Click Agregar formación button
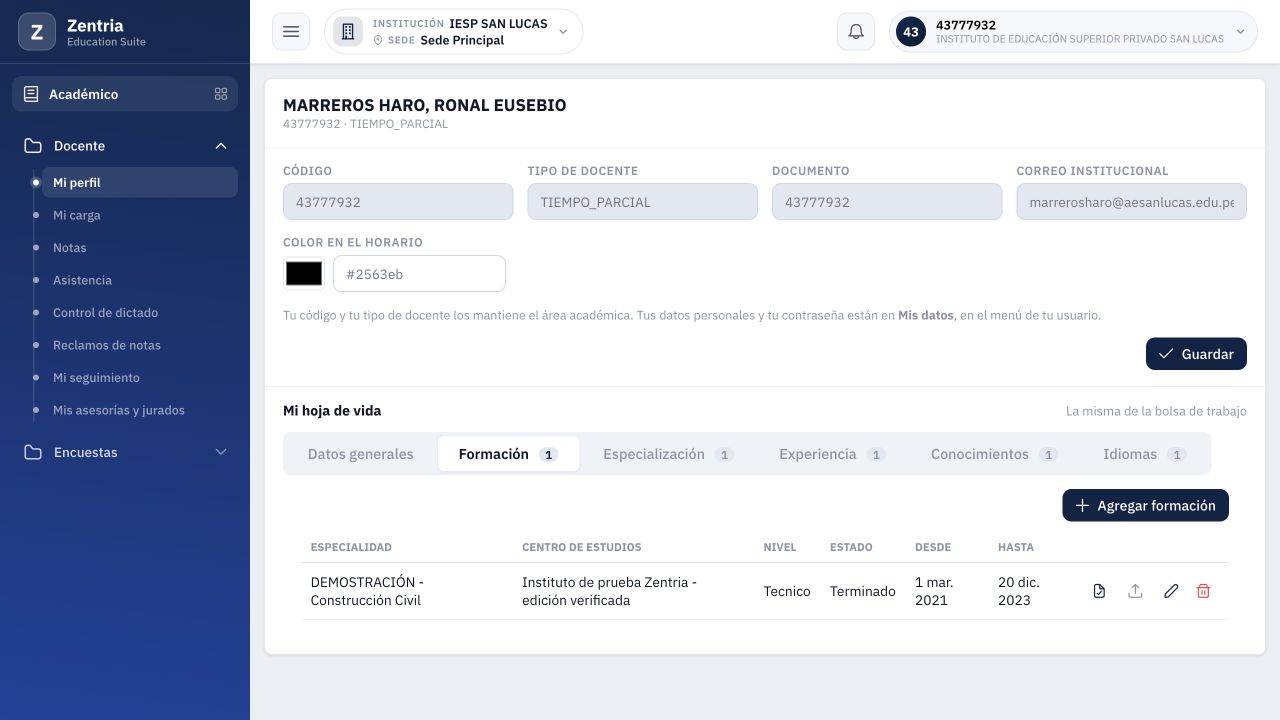 tap(1145, 505)
